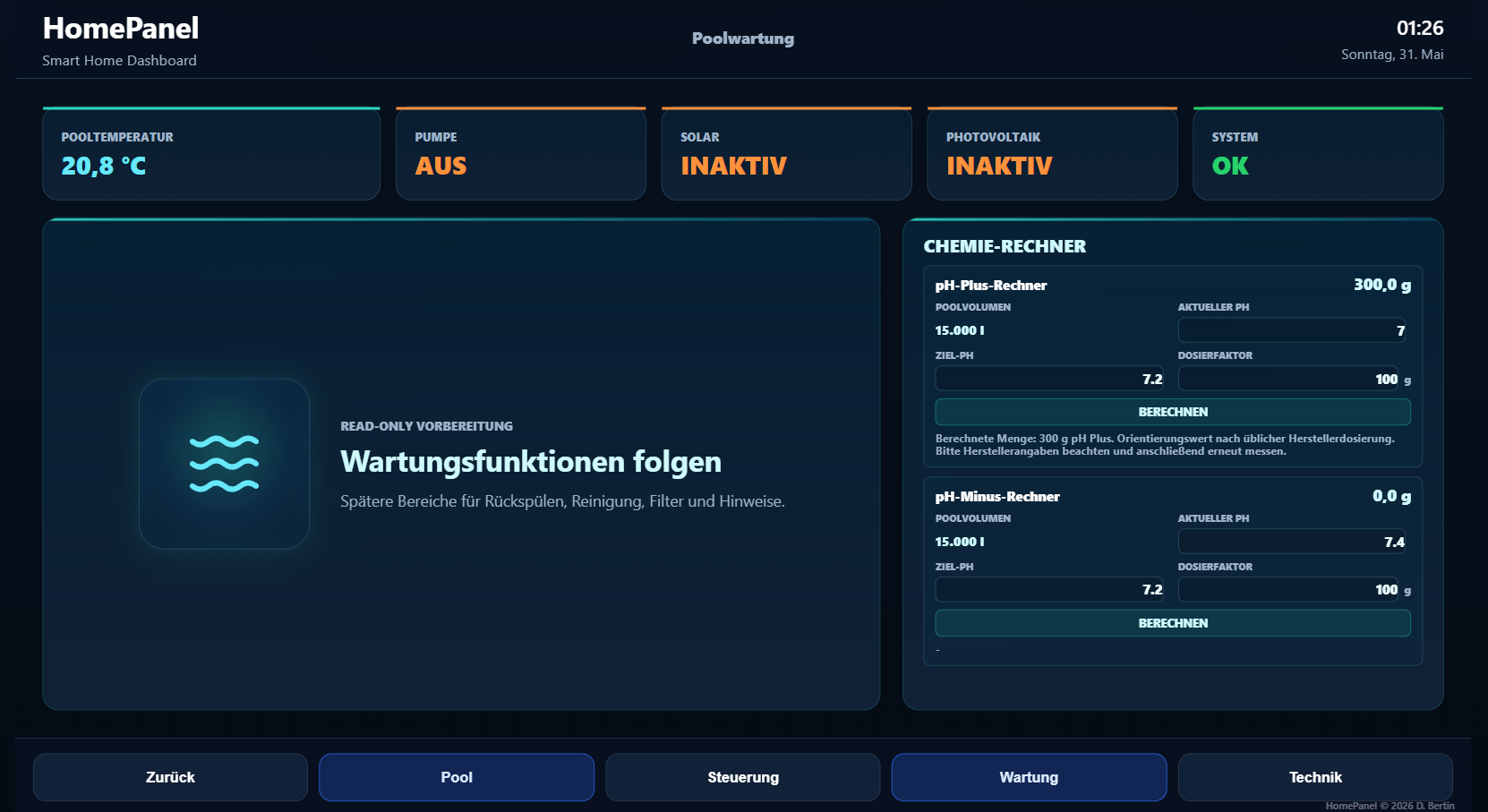This screenshot has width=1488, height=812.
Task: Open the System OK status card
Action: pyautogui.click(x=1318, y=154)
